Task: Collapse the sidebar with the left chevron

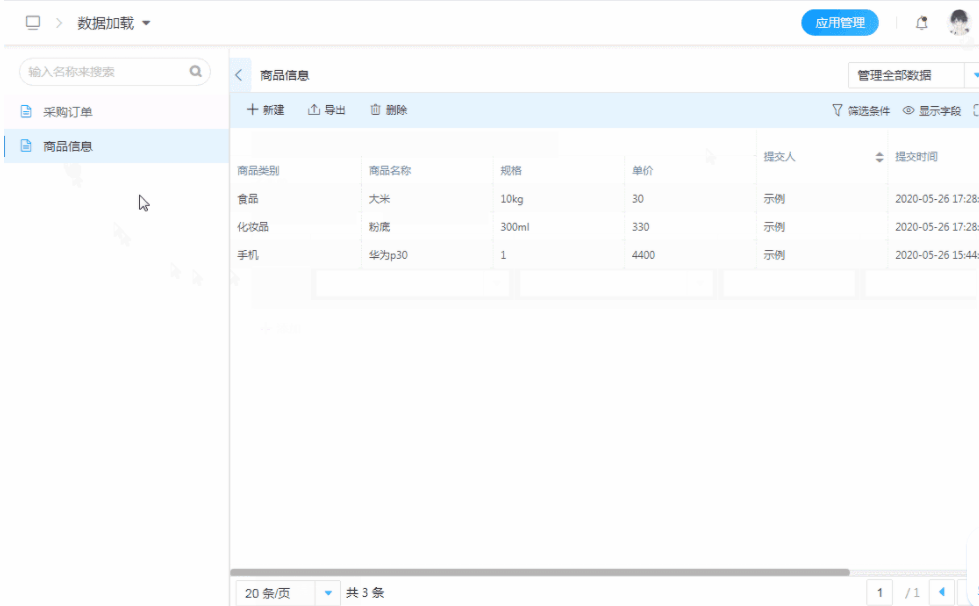Action: pyautogui.click(x=239, y=75)
